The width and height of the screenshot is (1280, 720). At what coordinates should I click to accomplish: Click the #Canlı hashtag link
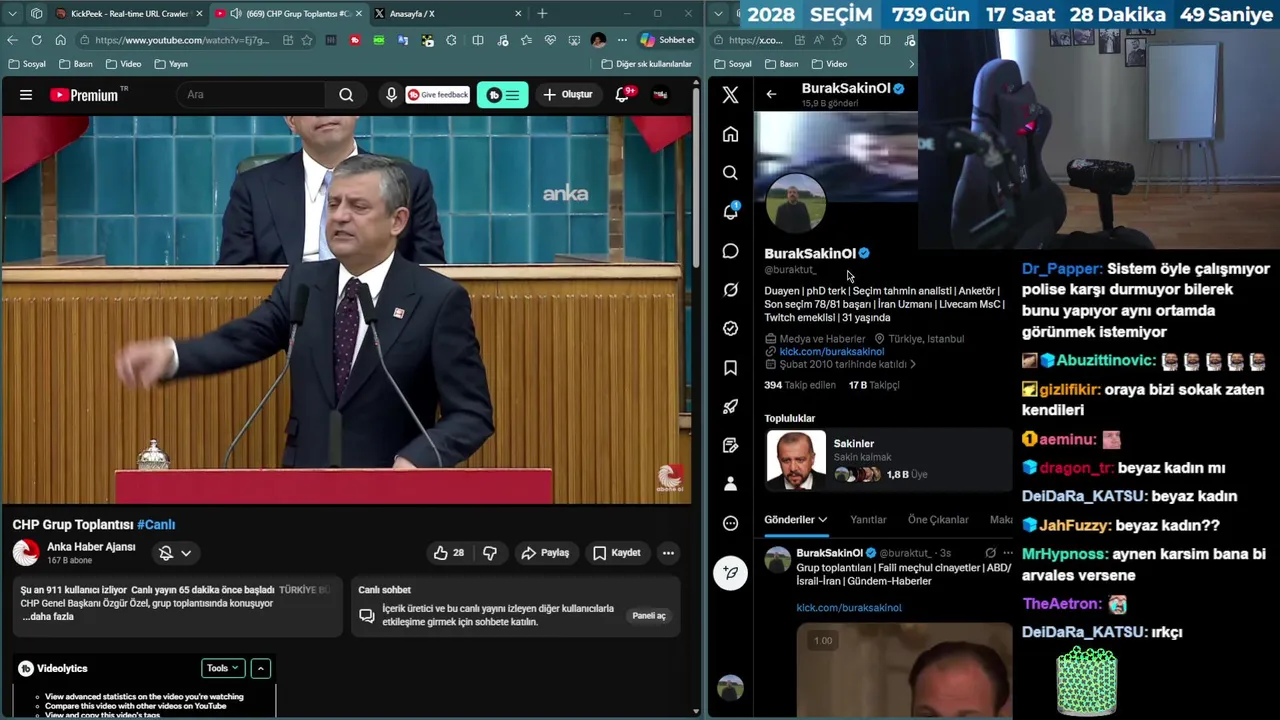pos(156,524)
